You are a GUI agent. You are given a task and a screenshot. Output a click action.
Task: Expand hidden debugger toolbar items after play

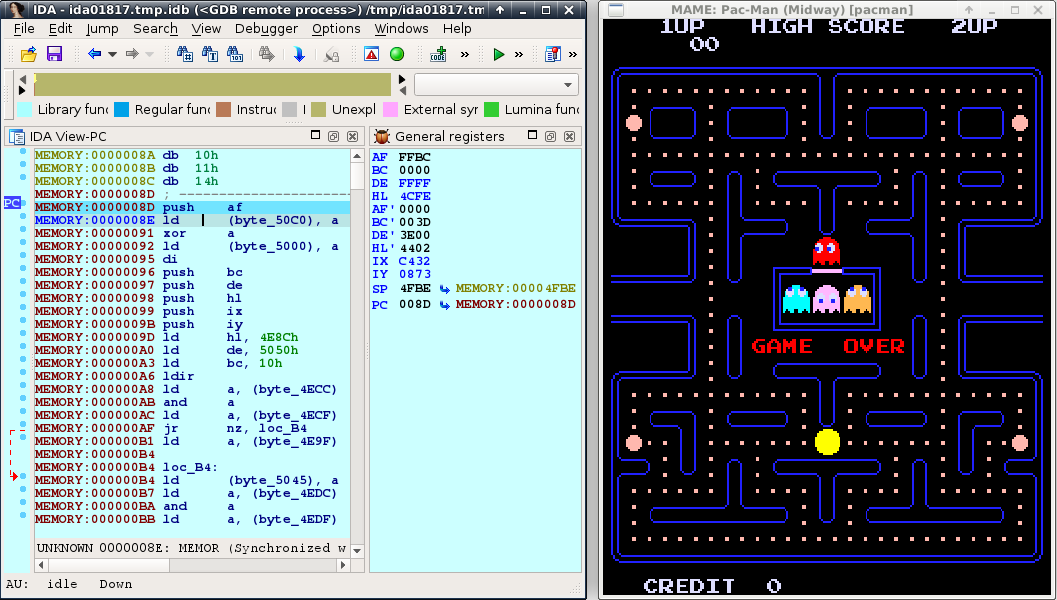click(x=518, y=55)
